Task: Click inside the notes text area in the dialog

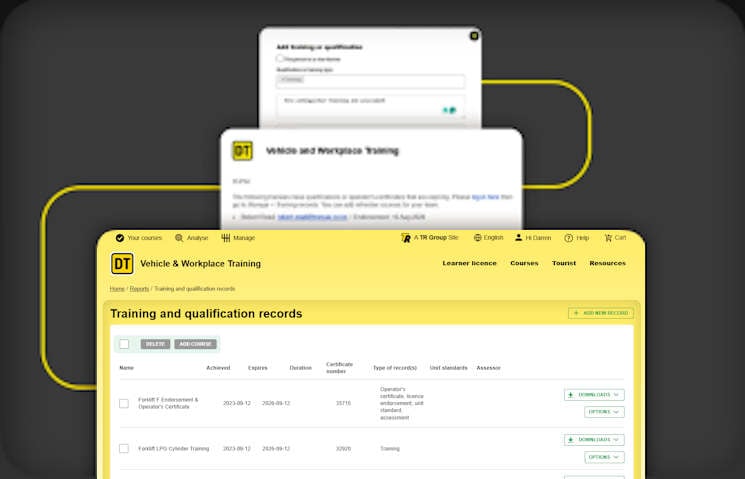Action: (371, 106)
